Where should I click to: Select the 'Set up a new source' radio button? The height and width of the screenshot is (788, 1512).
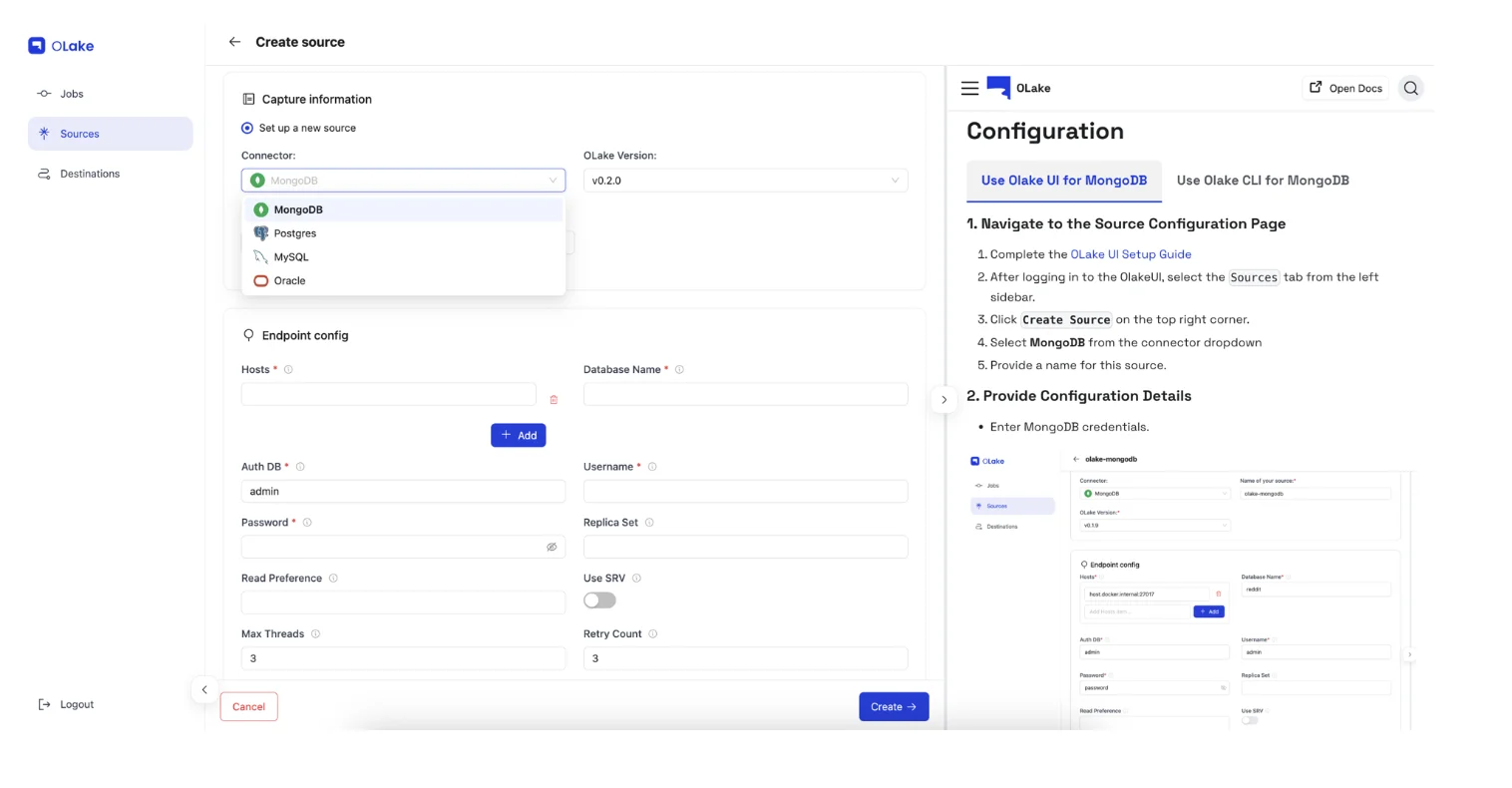click(x=247, y=128)
